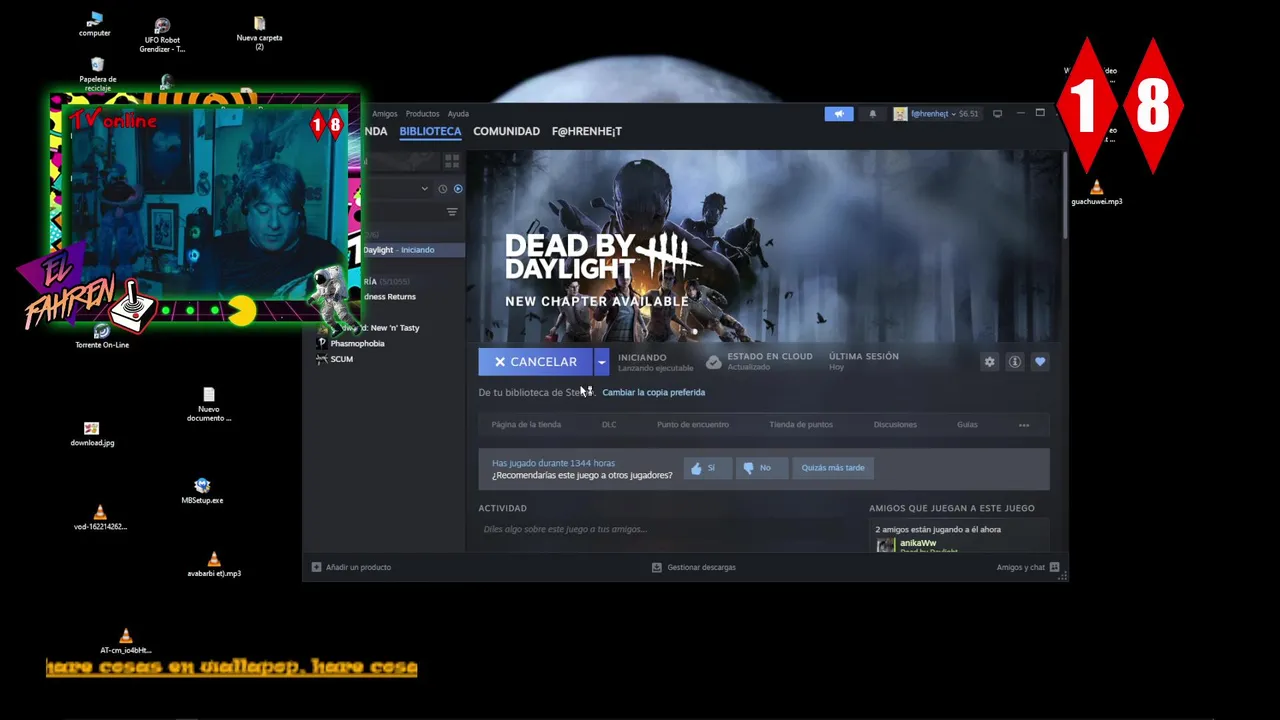1280x720 pixels.
Task: Cancel the Dead by Daylight launch
Action: [536, 362]
